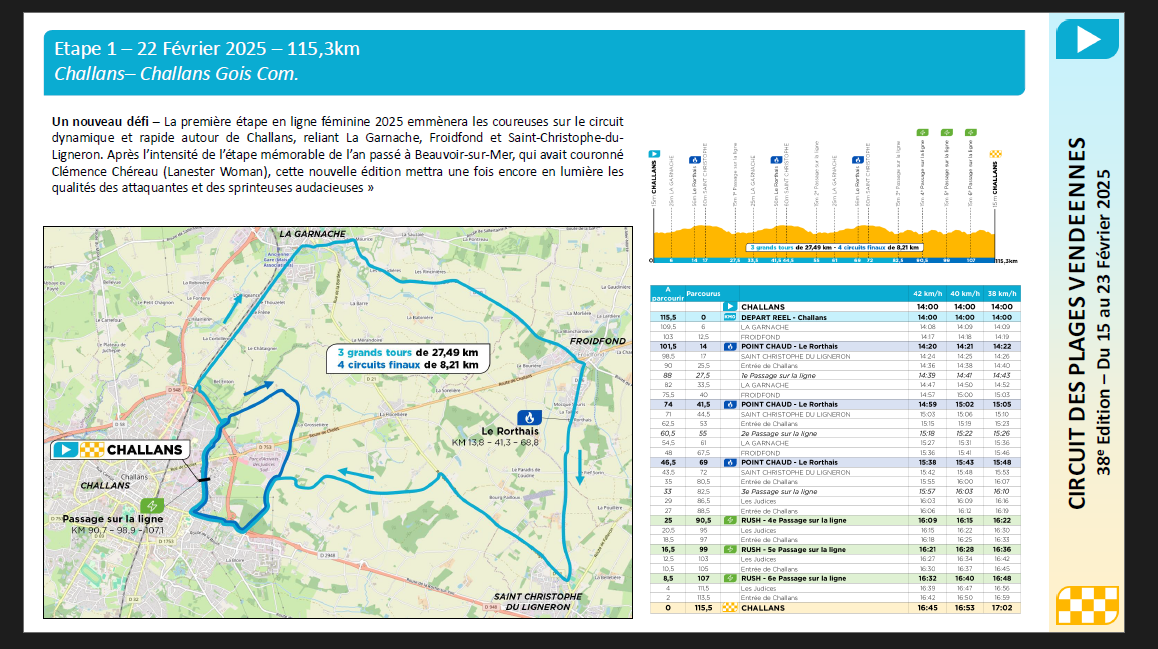Click the flame icon in the km 14 POINT CHAUD row
Screen dimensions: 1158x649
point(730,346)
